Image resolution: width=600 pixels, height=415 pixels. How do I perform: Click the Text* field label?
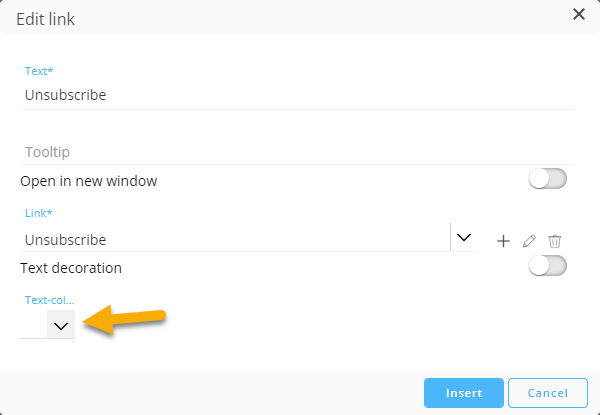pyautogui.click(x=37, y=72)
